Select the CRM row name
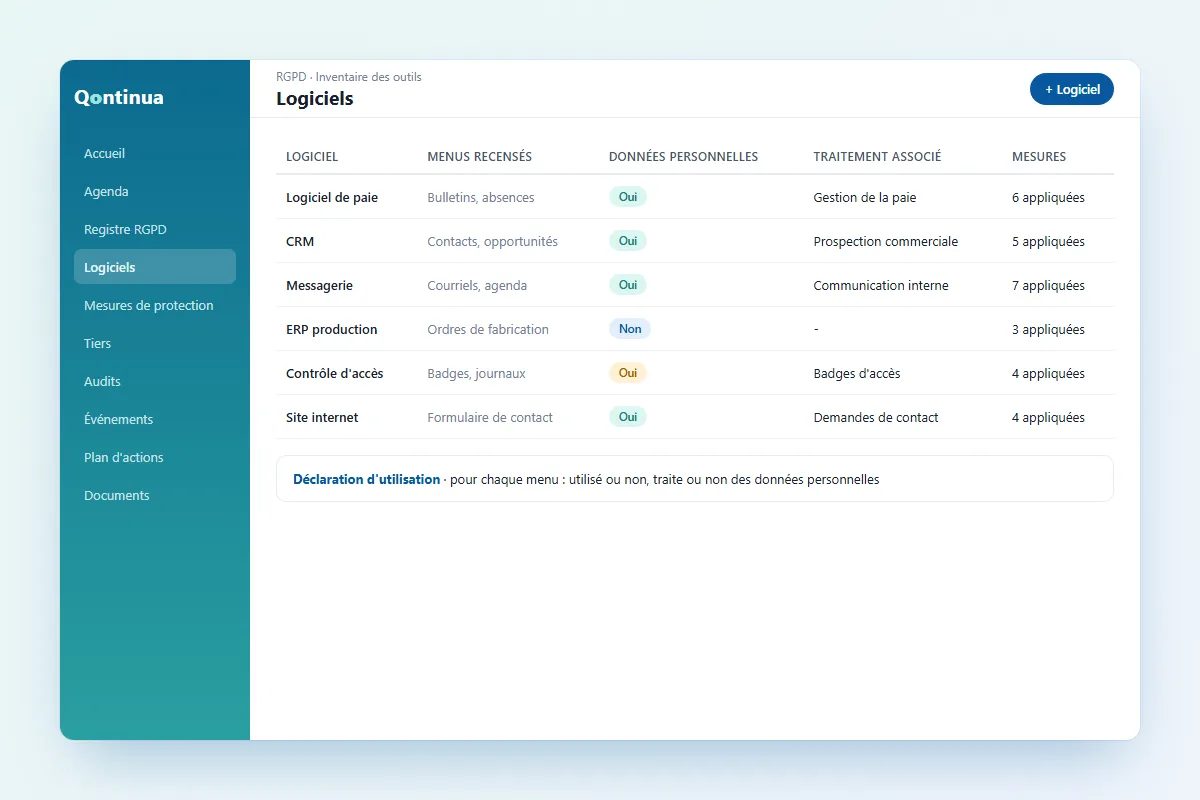The image size is (1200, 800). [300, 242]
